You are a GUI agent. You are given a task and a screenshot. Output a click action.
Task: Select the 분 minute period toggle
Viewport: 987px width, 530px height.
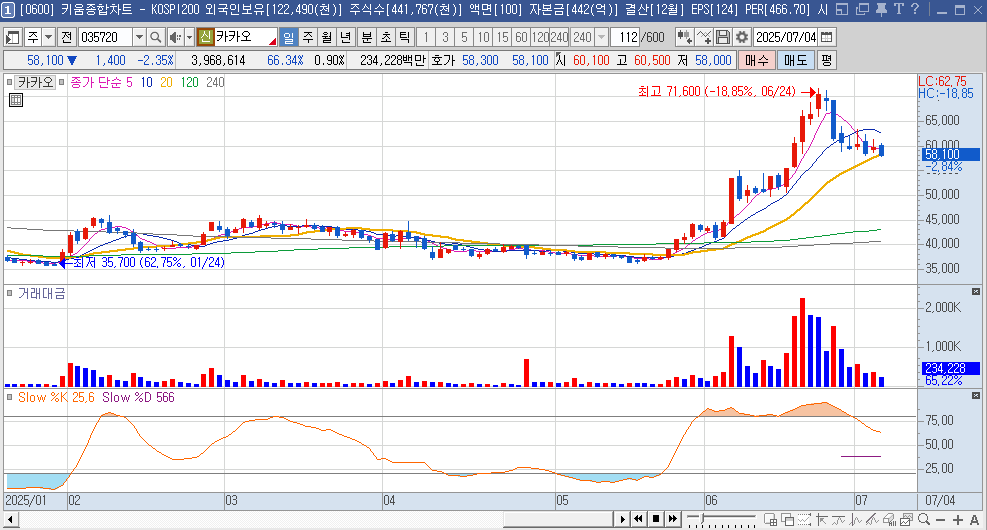pos(366,37)
